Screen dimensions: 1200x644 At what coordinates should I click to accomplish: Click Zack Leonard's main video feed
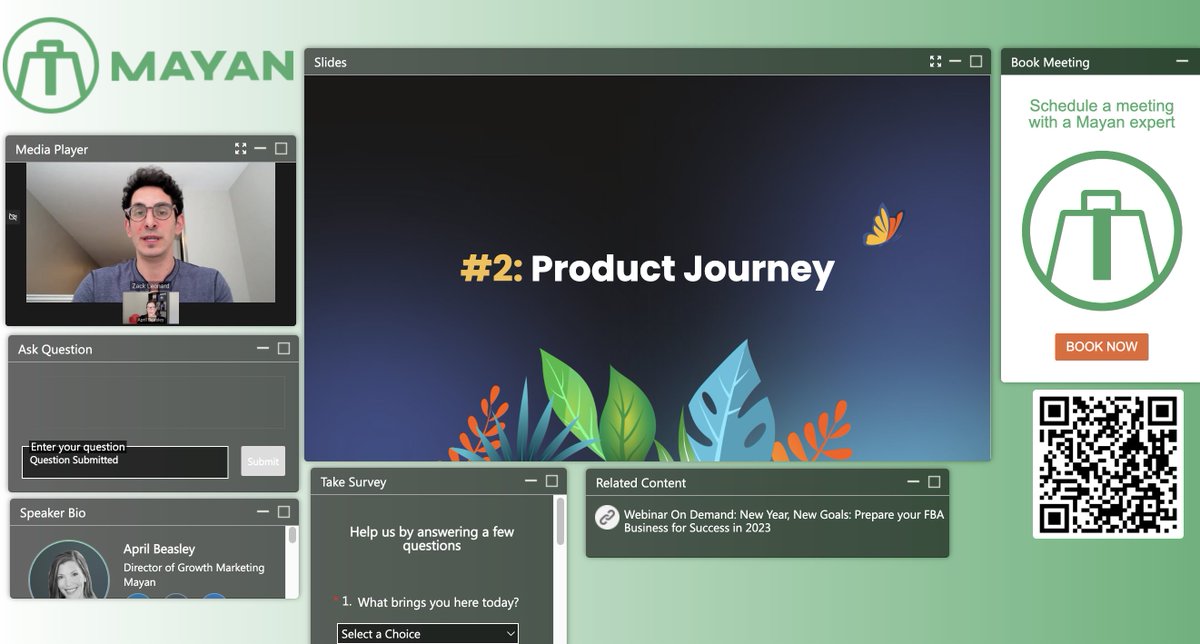(150, 232)
